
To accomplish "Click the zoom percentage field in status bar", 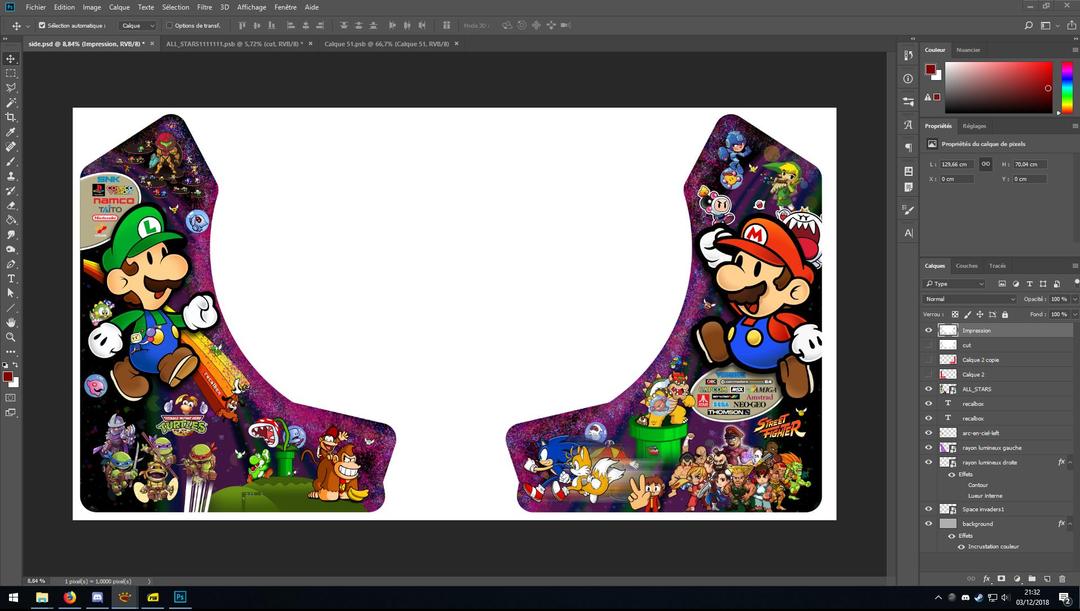I will (x=36, y=581).
